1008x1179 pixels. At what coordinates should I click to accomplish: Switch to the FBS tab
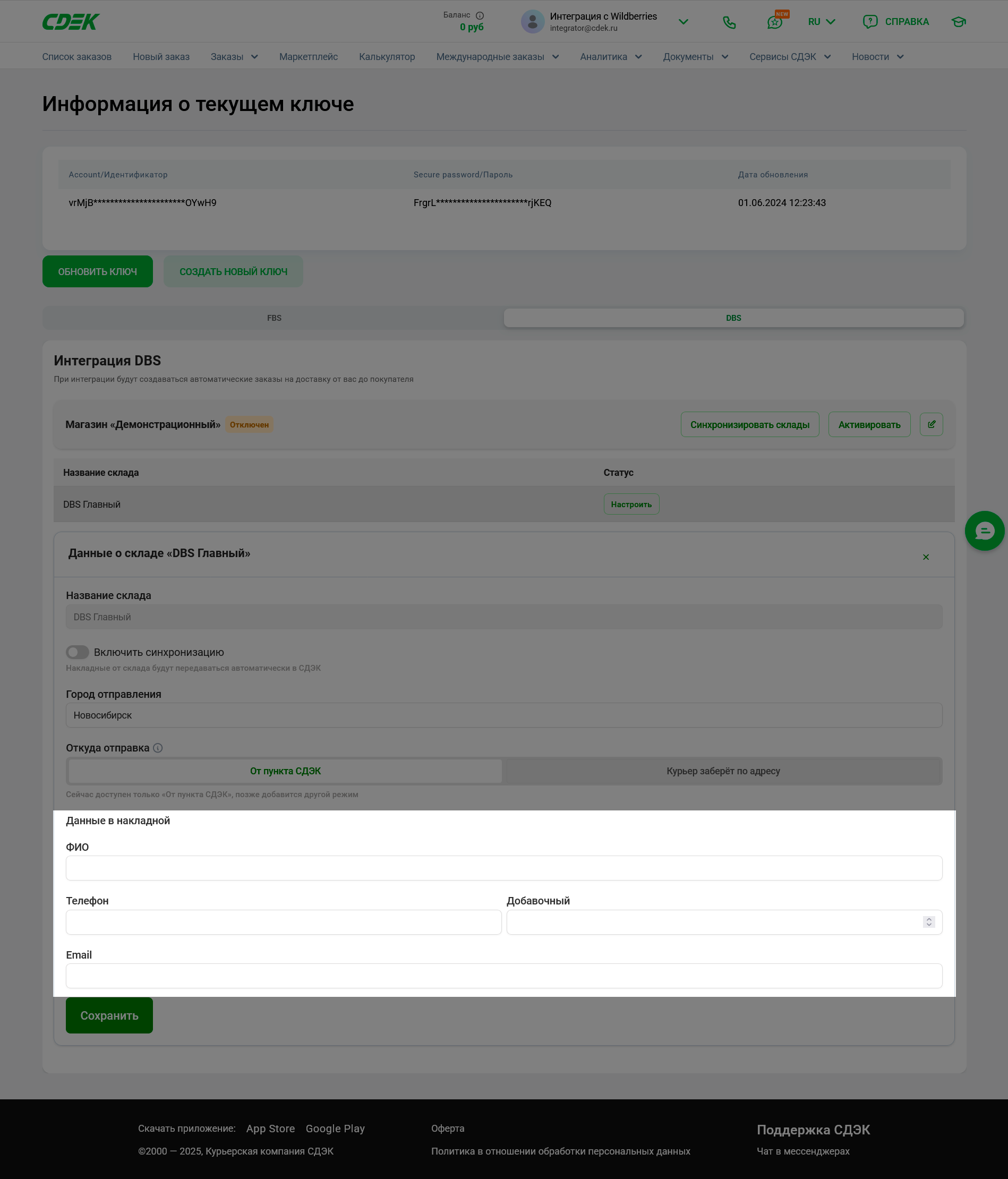click(275, 318)
